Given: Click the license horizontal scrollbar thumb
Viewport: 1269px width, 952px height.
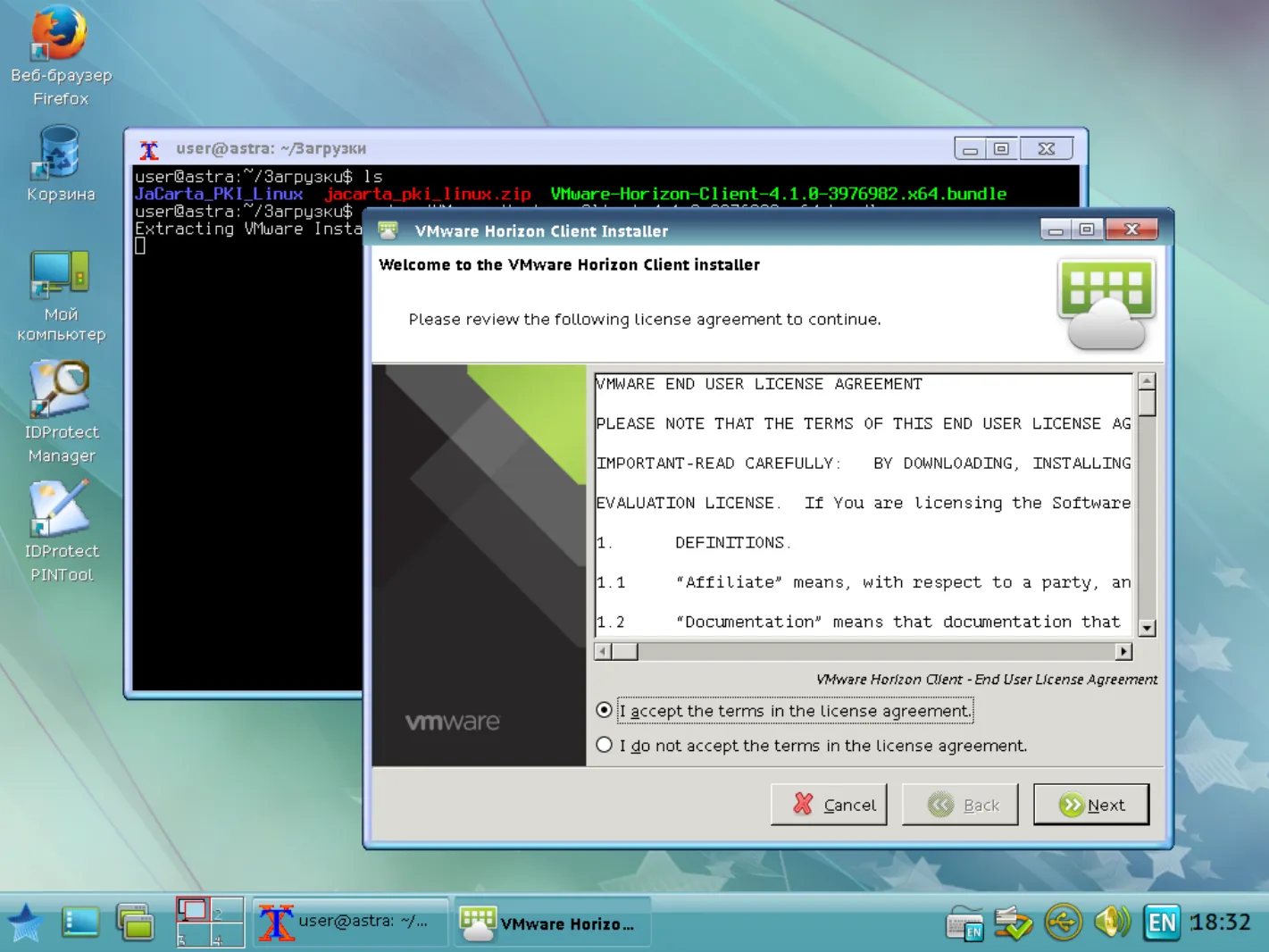Looking at the screenshot, I should pyautogui.click(x=625, y=652).
